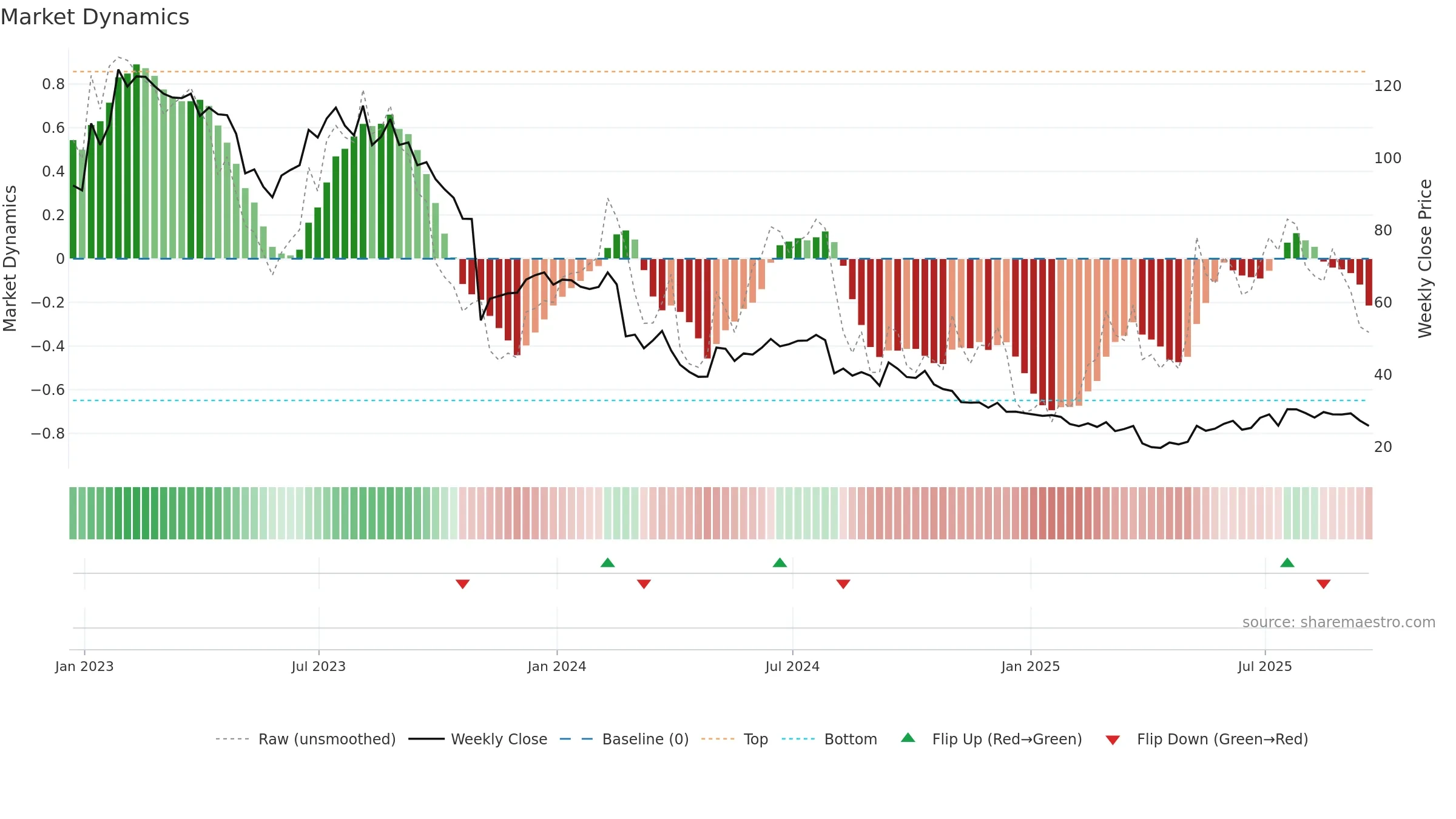This screenshot has width=1456, height=819.
Task: Click the first Flip Up marker in early 2024
Action: point(608,562)
